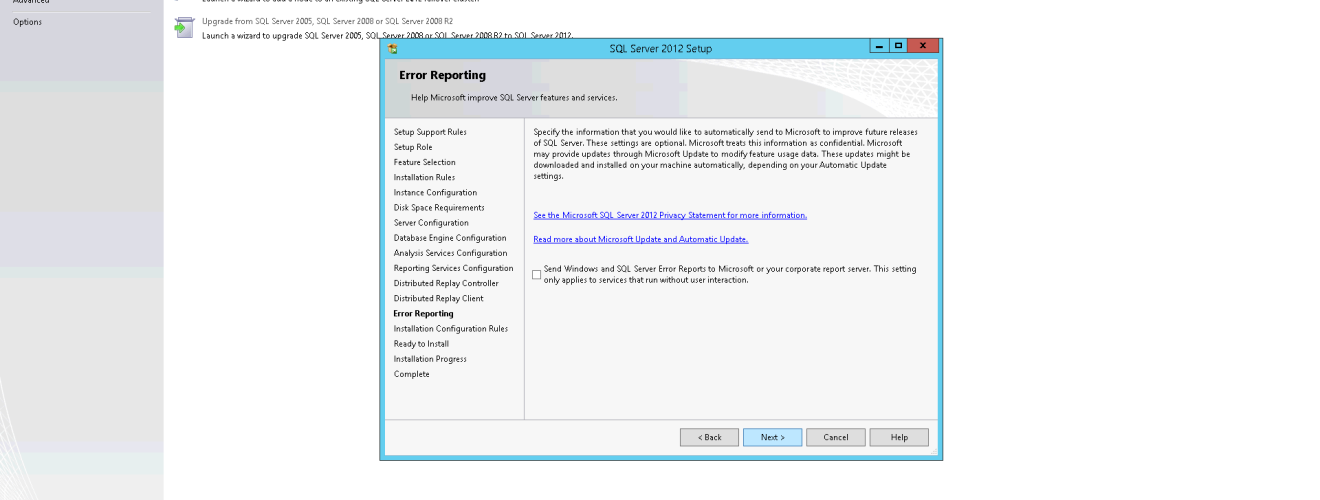Image resolution: width=1320 pixels, height=500 pixels.
Task: Select Ready to Install step
Action: pyautogui.click(x=421, y=343)
